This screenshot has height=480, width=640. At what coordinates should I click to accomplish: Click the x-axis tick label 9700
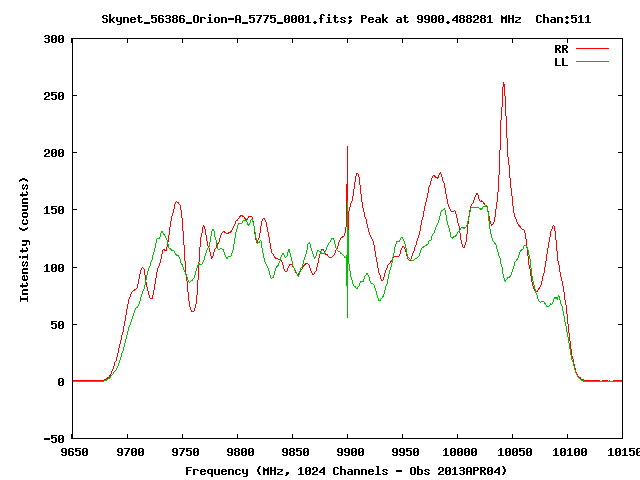130,452
